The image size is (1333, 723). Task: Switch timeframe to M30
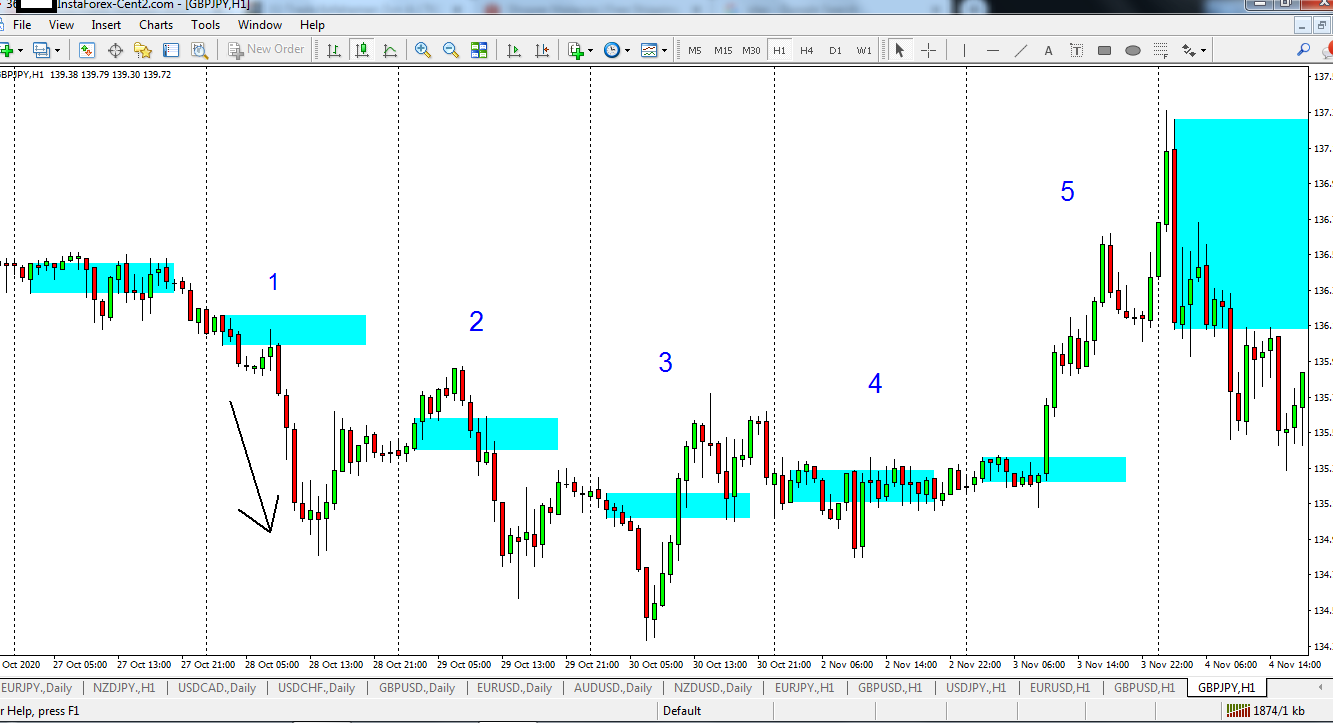click(752, 51)
